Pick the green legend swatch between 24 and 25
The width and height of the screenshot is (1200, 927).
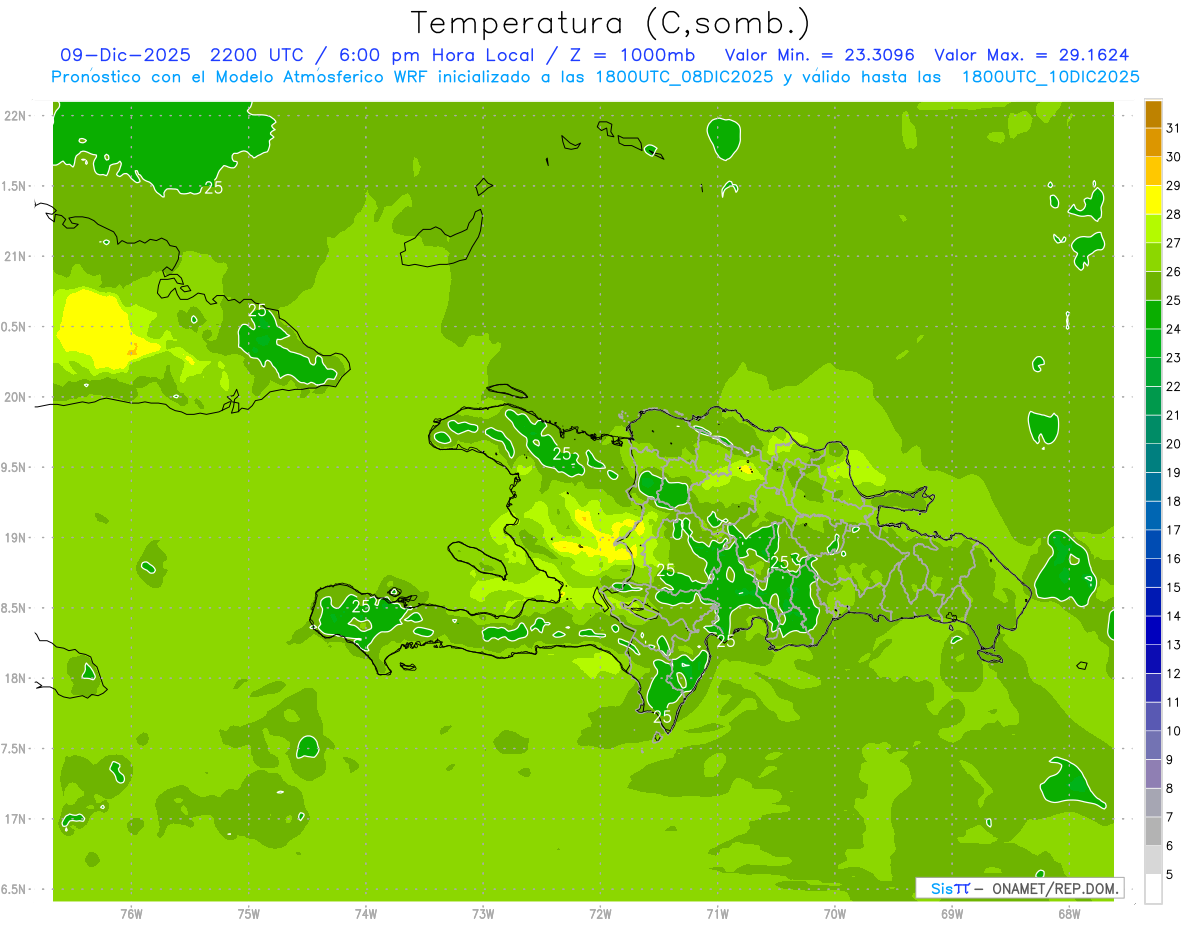click(1153, 315)
